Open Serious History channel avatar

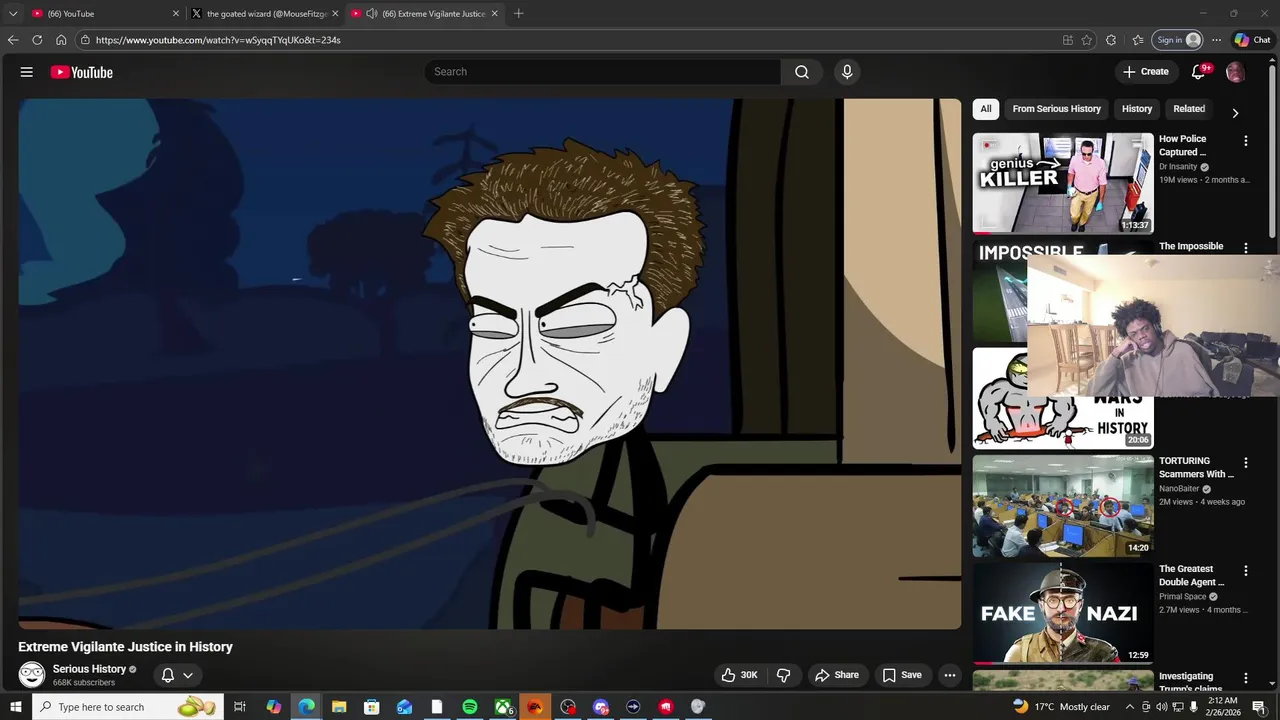pos(32,675)
